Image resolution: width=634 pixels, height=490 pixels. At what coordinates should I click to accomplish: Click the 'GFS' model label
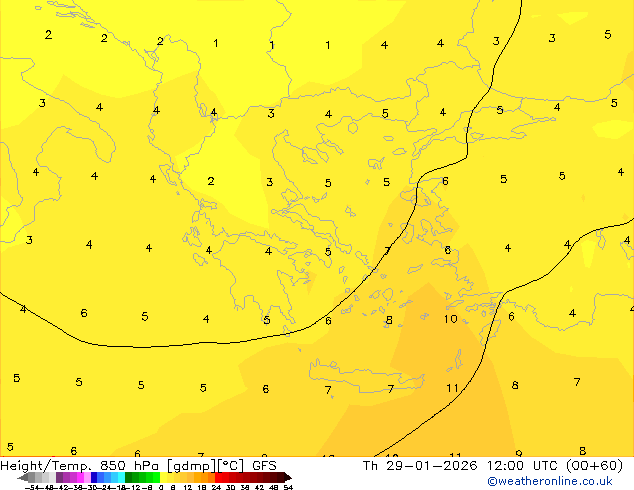(264, 465)
